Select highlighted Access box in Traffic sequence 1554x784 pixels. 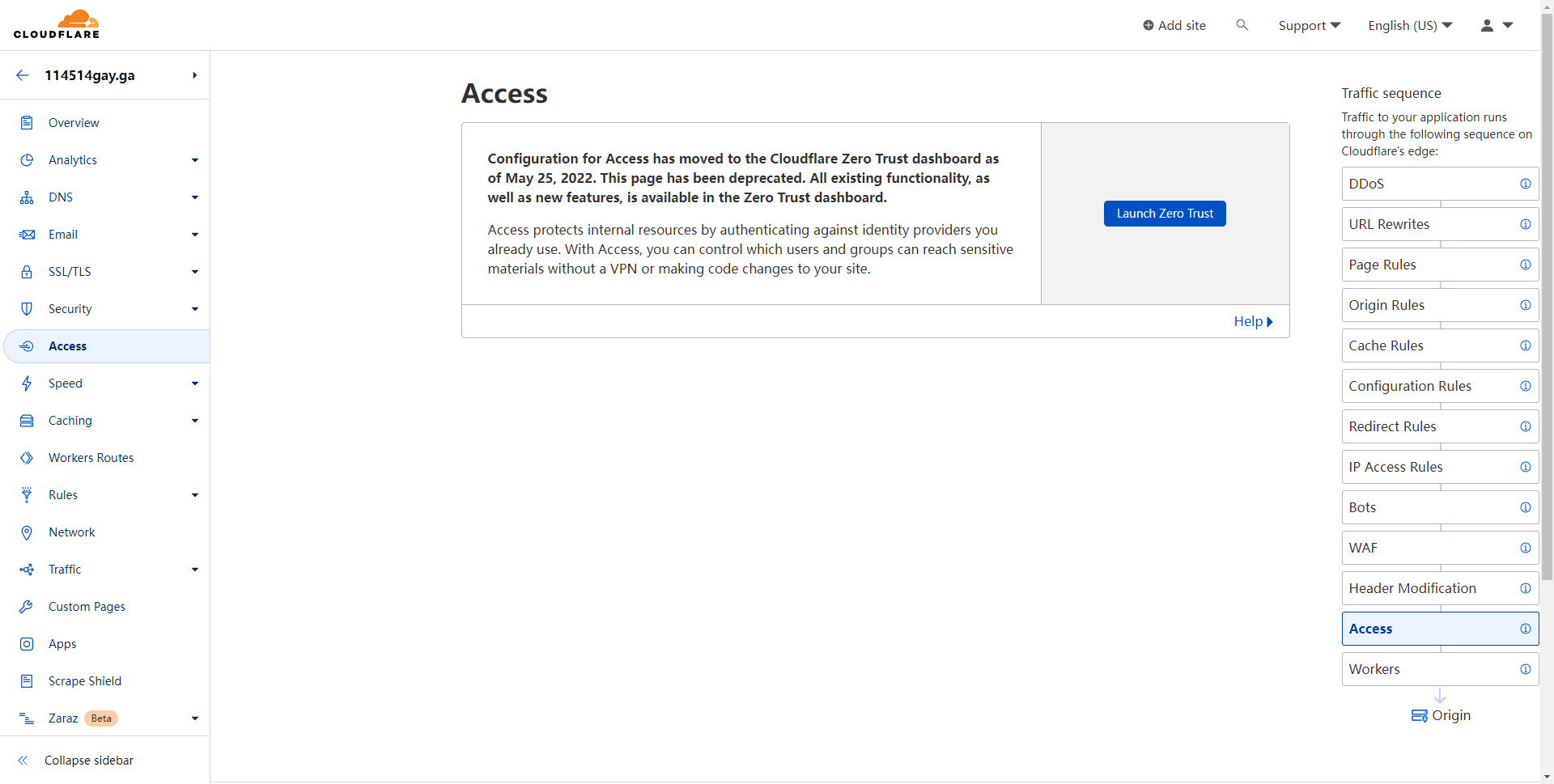click(x=1440, y=629)
